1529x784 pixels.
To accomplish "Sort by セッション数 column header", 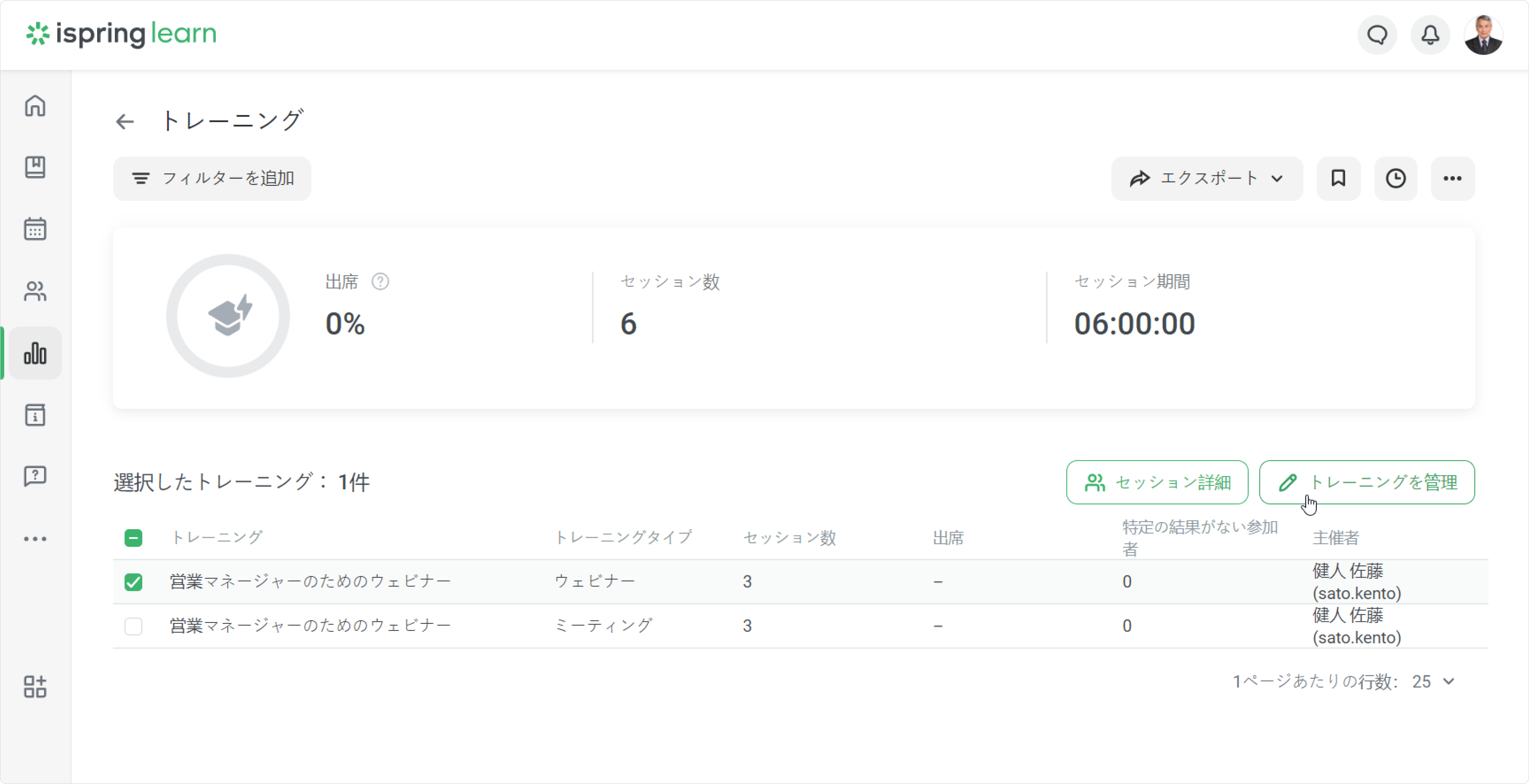I will pyautogui.click(x=790, y=538).
